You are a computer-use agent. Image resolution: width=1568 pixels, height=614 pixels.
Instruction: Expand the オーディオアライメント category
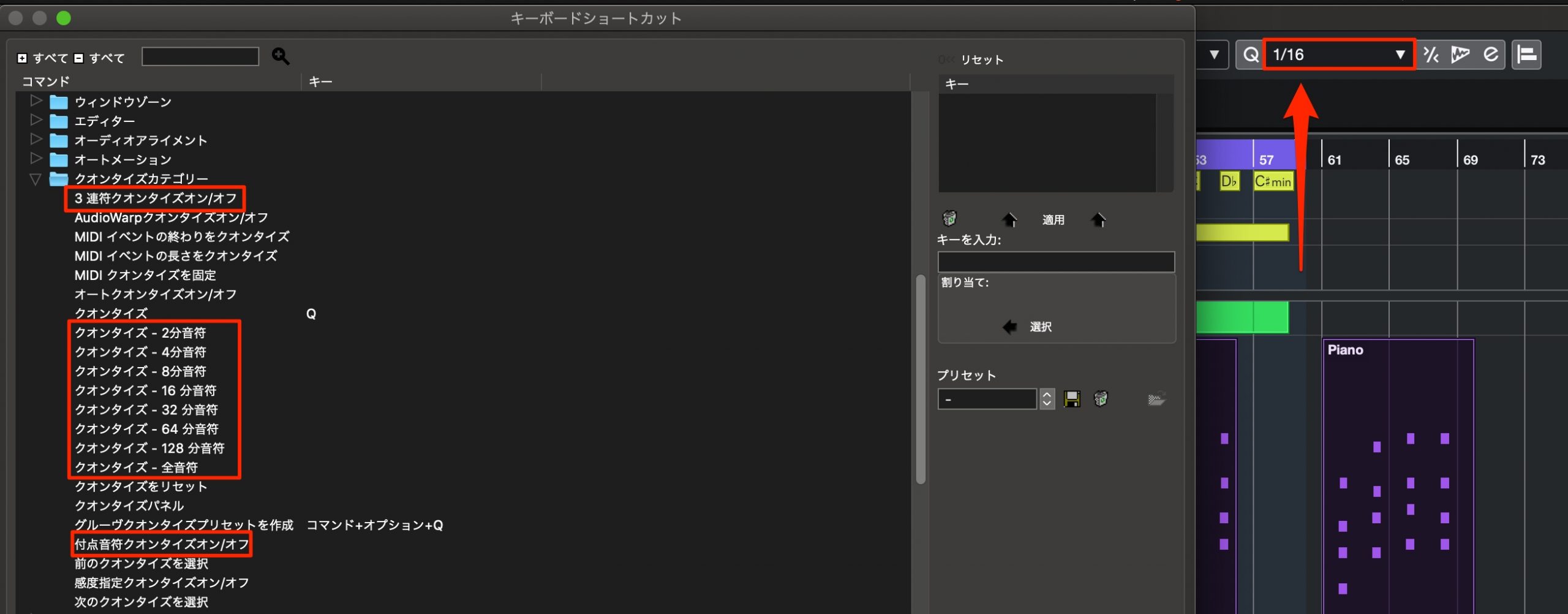36,139
